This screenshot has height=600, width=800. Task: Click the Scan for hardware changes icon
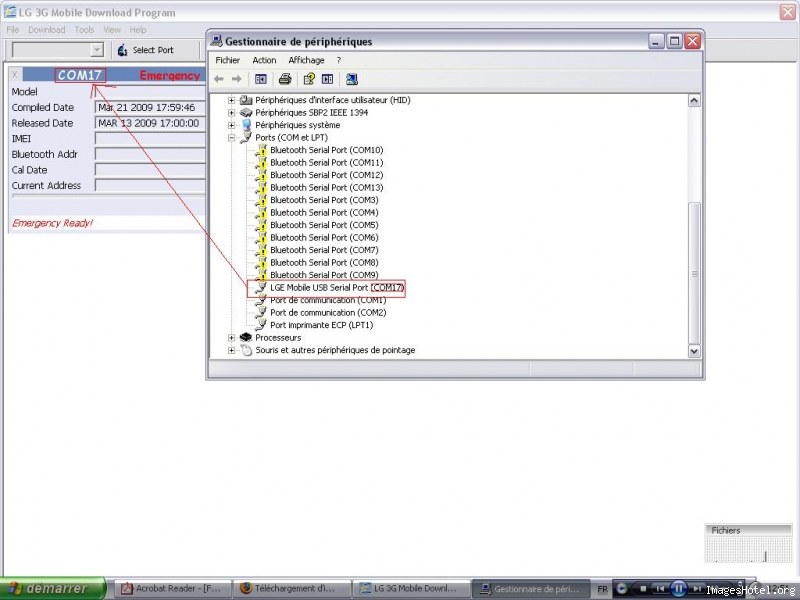point(352,79)
